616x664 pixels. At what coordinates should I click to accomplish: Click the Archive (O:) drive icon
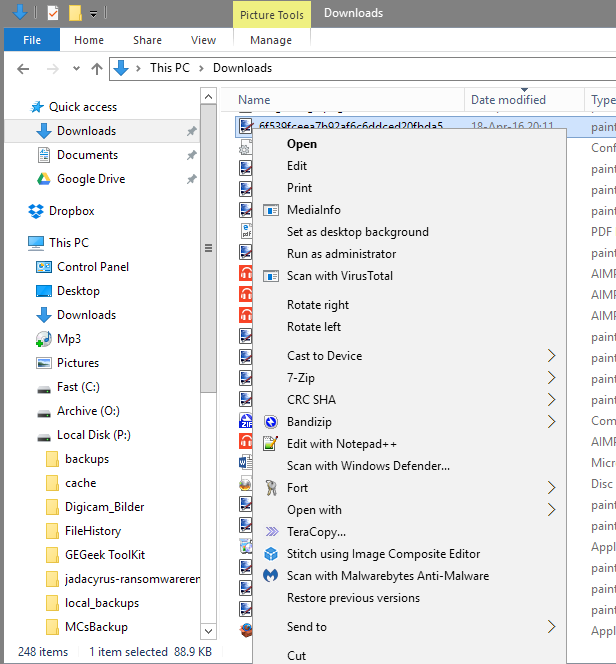tap(44, 413)
